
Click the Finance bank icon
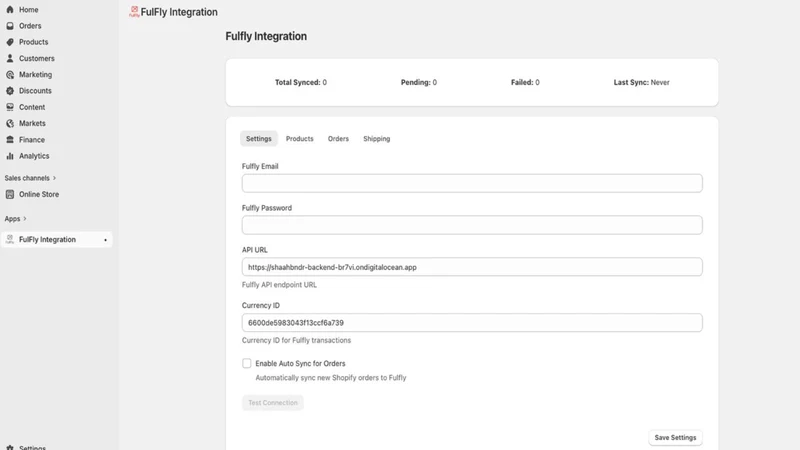(10, 140)
